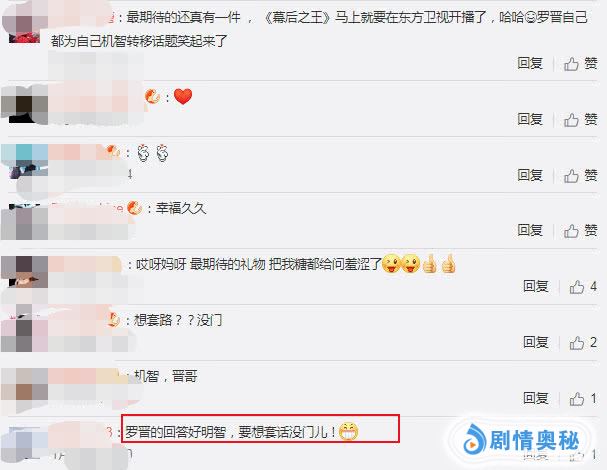The height and width of the screenshot is (470, 607).
Task: Like the comment with hand gesture emojis
Action: click(580, 176)
